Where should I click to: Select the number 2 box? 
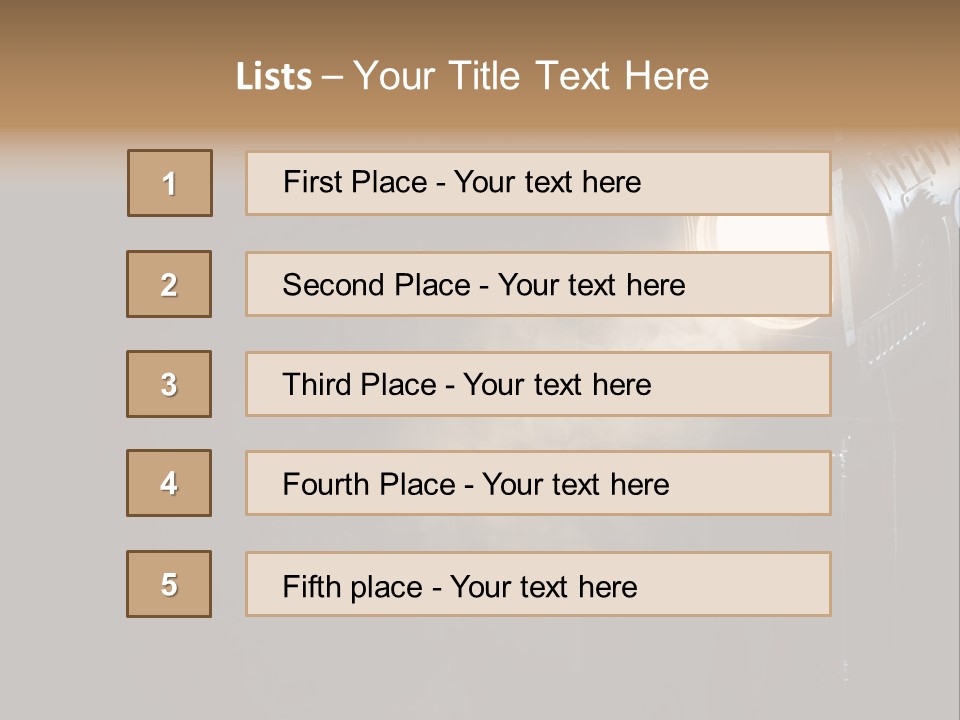click(169, 284)
